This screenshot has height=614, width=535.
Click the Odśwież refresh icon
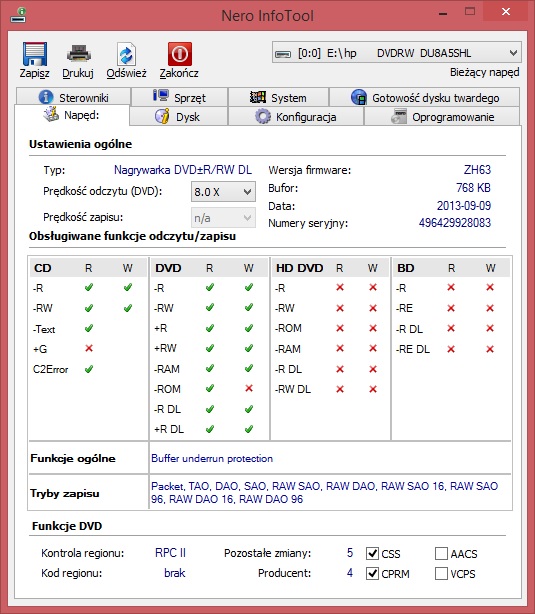pyautogui.click(x=126, y=54)
